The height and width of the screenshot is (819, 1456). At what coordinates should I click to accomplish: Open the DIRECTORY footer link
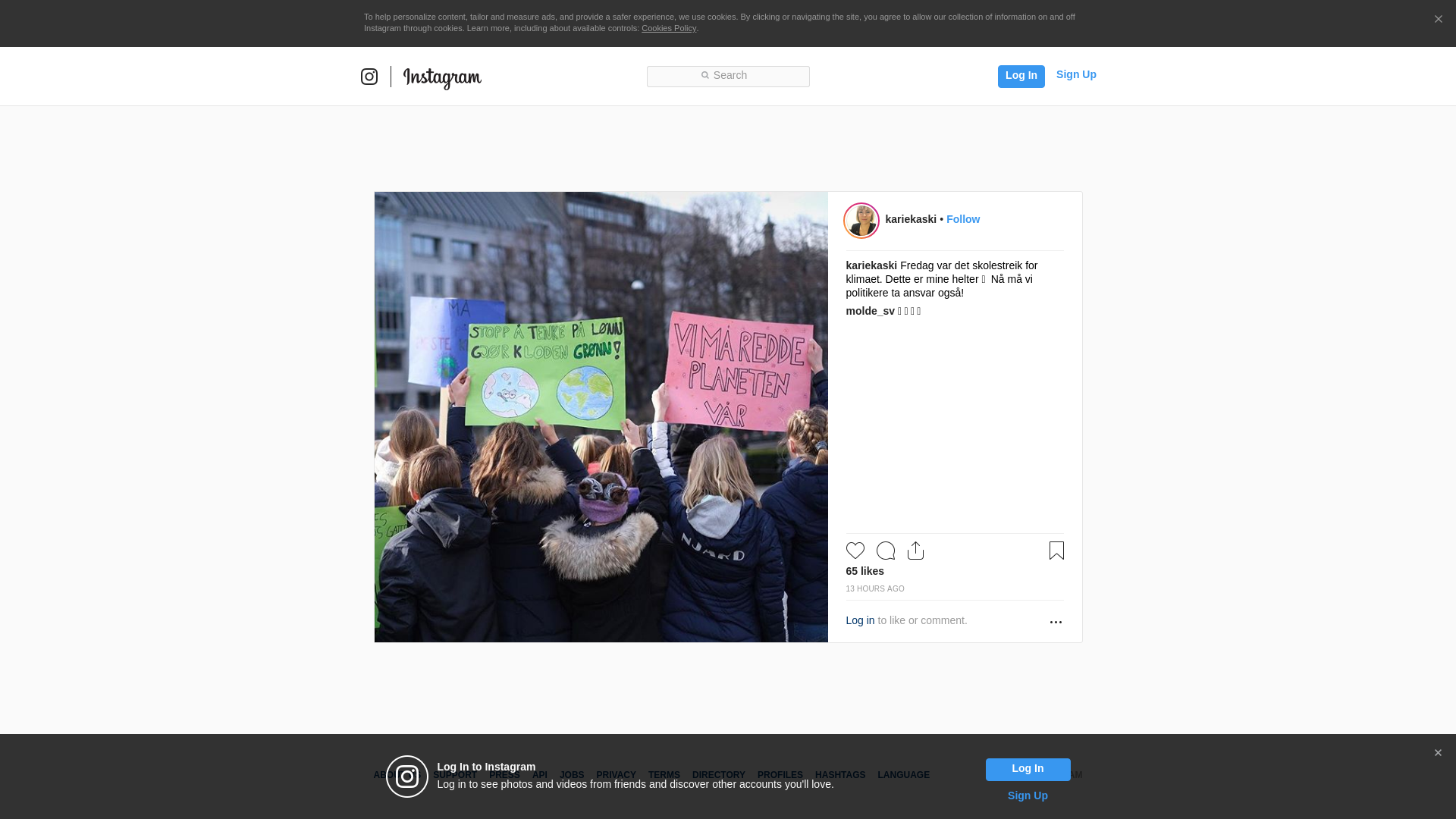point(719,775)
